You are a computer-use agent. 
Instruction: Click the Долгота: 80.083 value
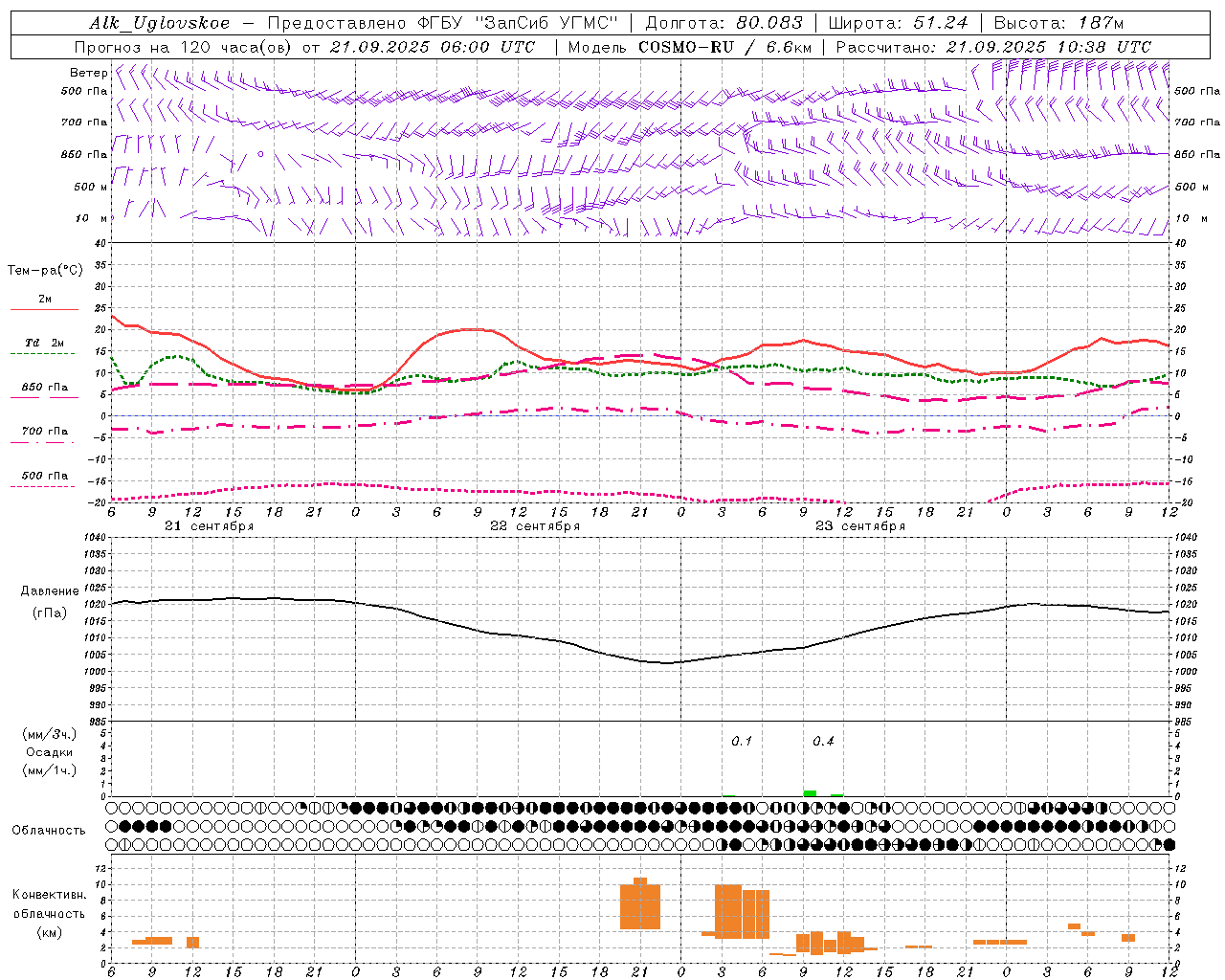[x=724, y=24]
